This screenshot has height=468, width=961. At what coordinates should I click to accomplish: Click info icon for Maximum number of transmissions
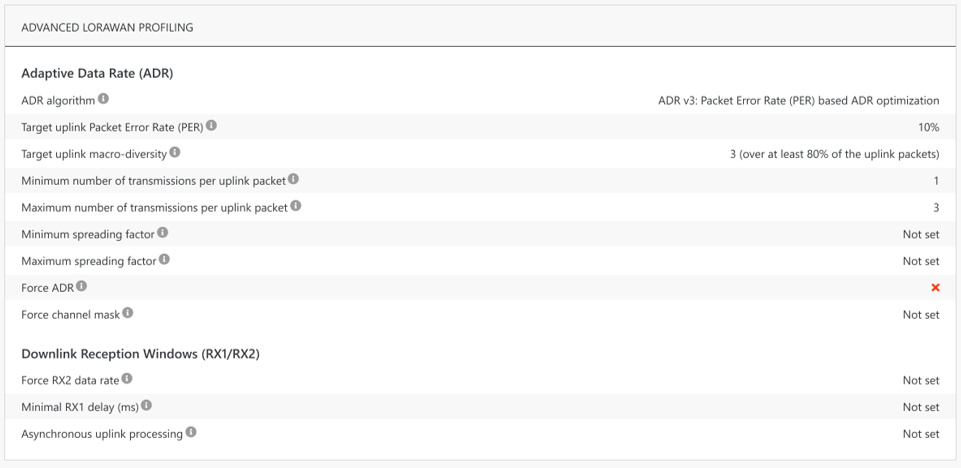click(296, 207)
